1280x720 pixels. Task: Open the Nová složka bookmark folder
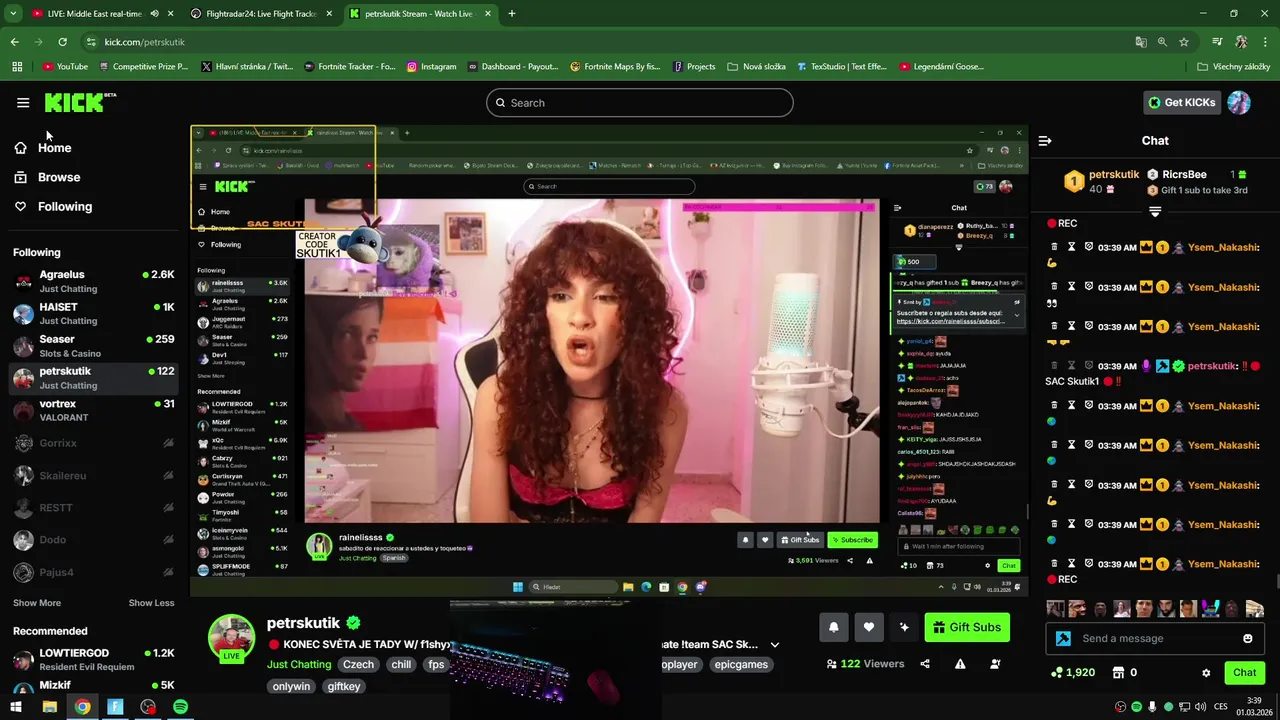756,67
